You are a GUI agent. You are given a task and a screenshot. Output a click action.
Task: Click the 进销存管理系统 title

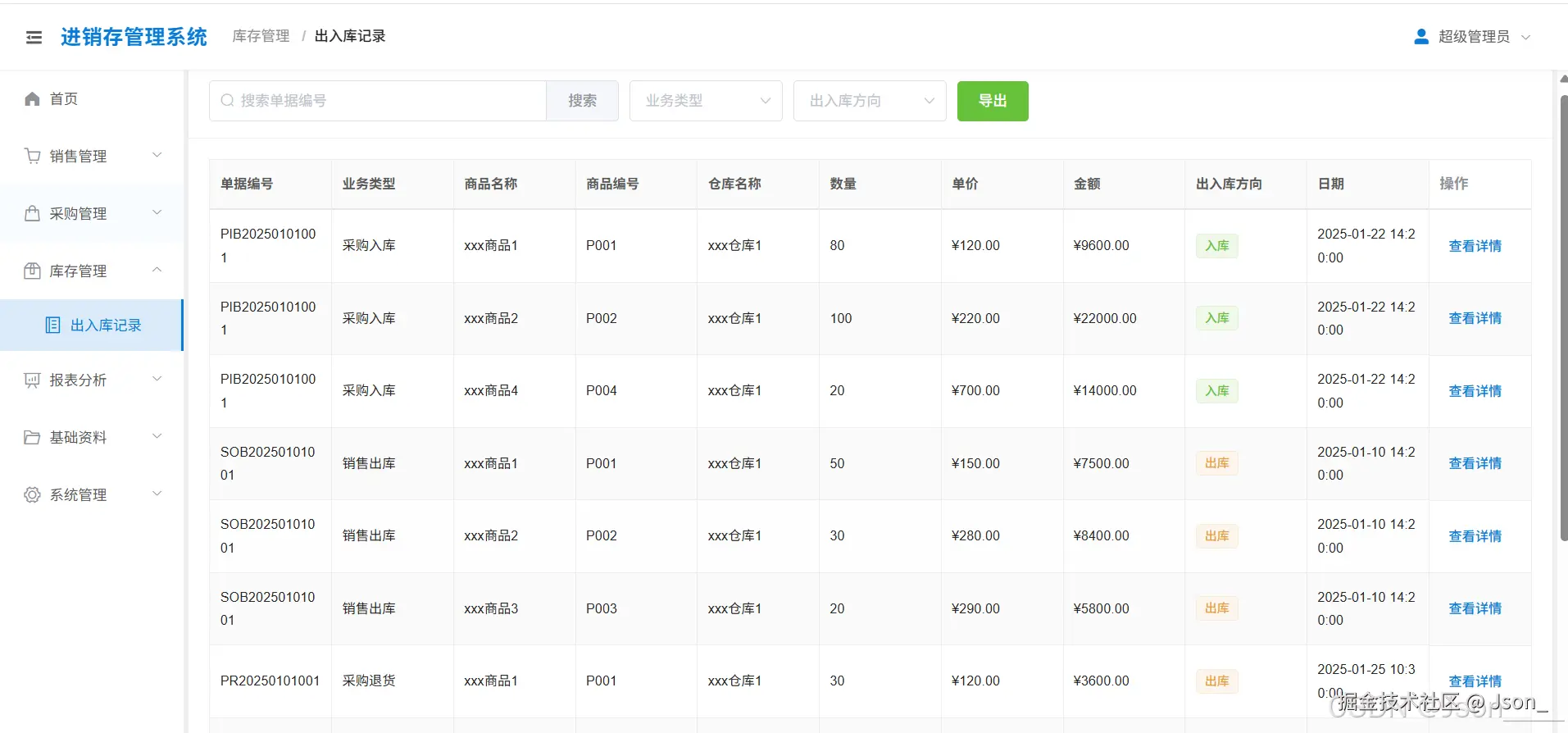pos(134,37)
